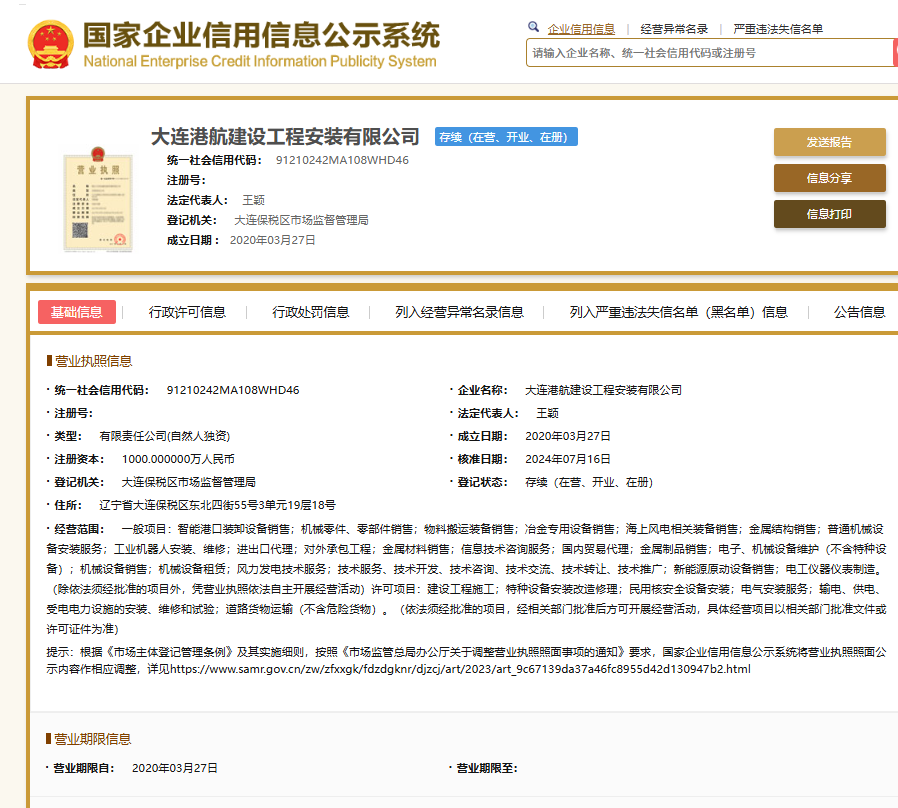Click the blue 存续（在营、开业、在册） status badge
The height and width of the screenshot is (808, 898).
point(506,137)
